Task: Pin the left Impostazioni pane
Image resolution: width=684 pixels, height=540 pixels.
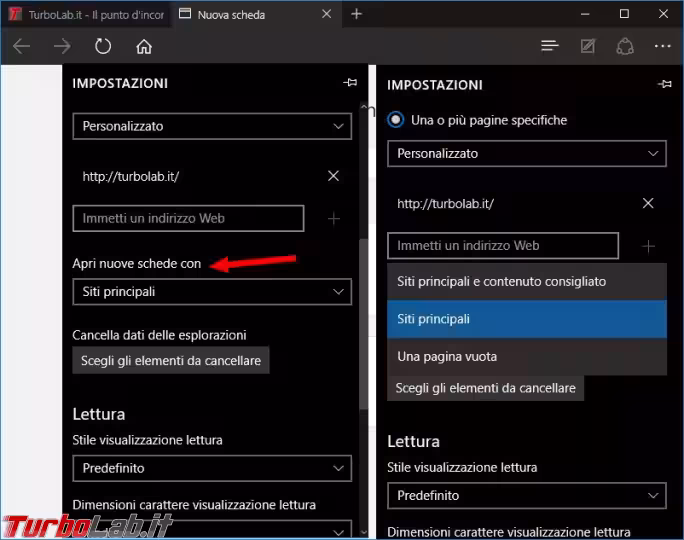Action: tap(350, 82)
